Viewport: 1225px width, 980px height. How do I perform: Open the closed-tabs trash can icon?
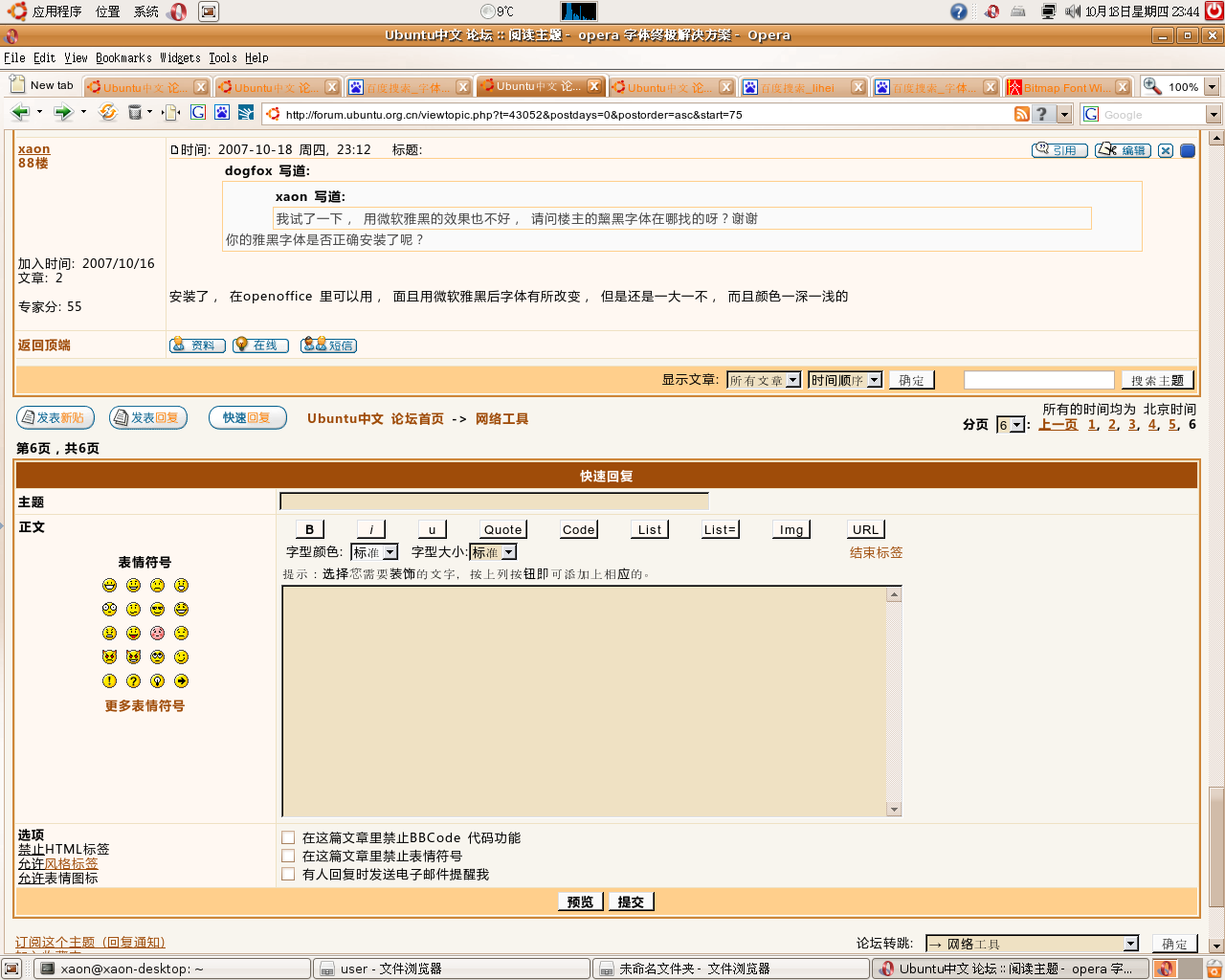[135, 113]
